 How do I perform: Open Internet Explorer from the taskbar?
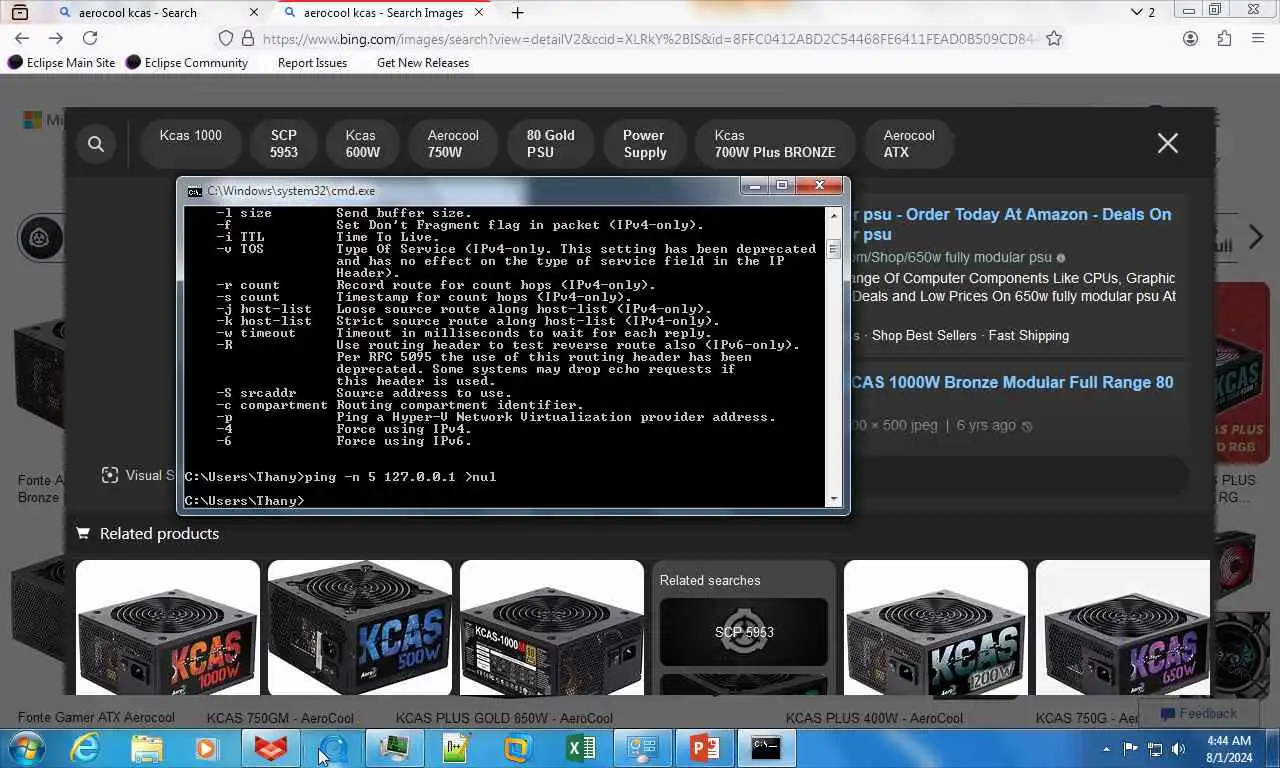(x=85, y=748)
